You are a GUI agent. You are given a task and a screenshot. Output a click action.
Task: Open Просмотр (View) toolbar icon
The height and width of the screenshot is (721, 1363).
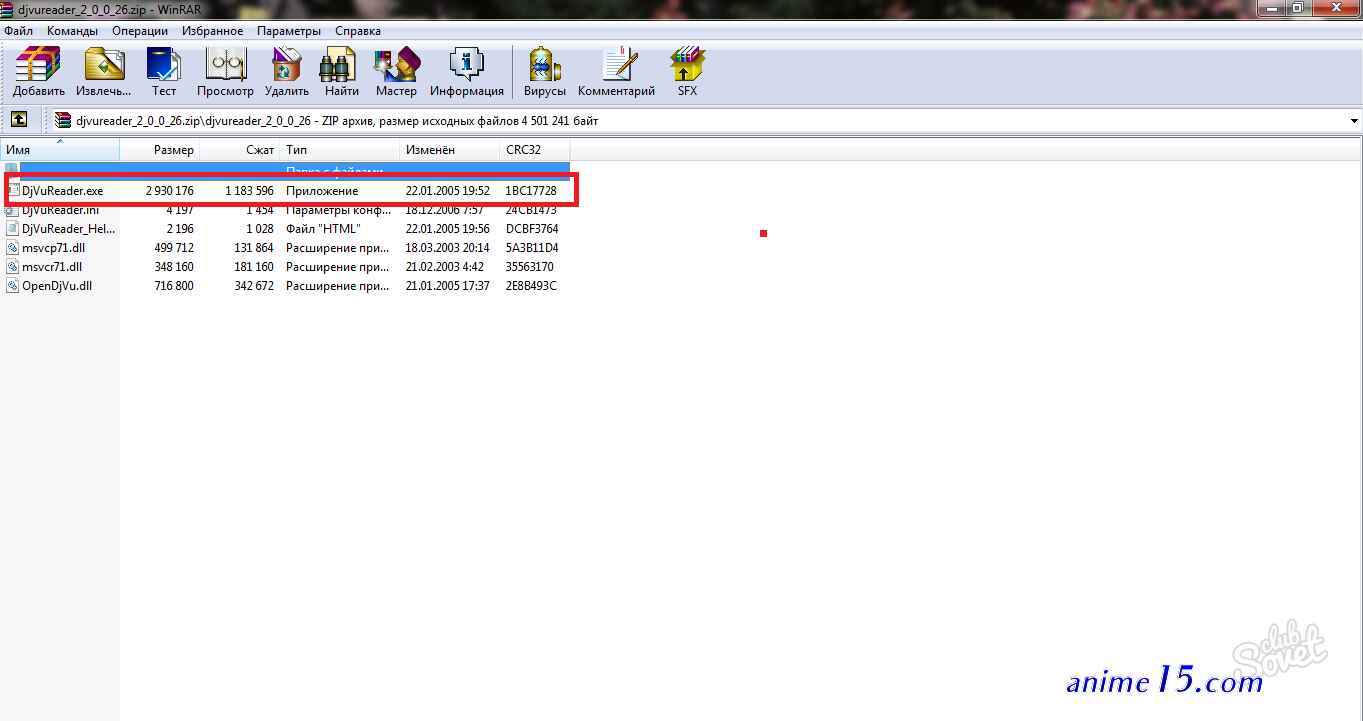(x=225, y=64)
